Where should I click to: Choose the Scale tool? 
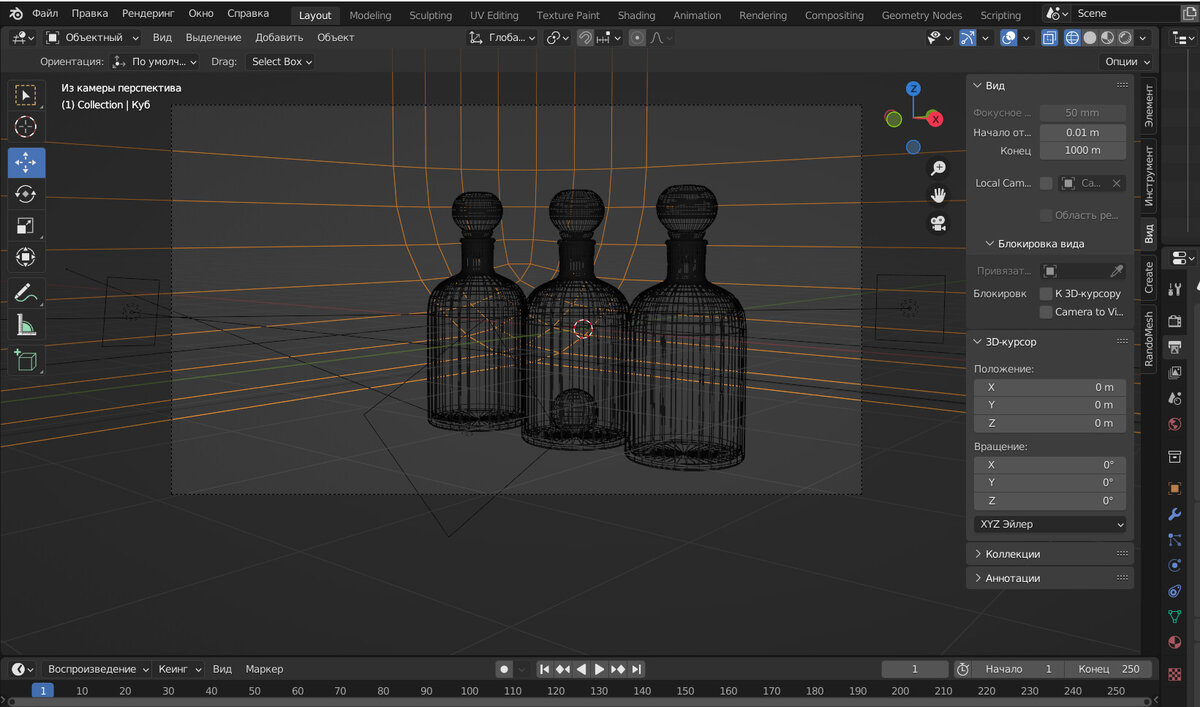click(26, 226)
